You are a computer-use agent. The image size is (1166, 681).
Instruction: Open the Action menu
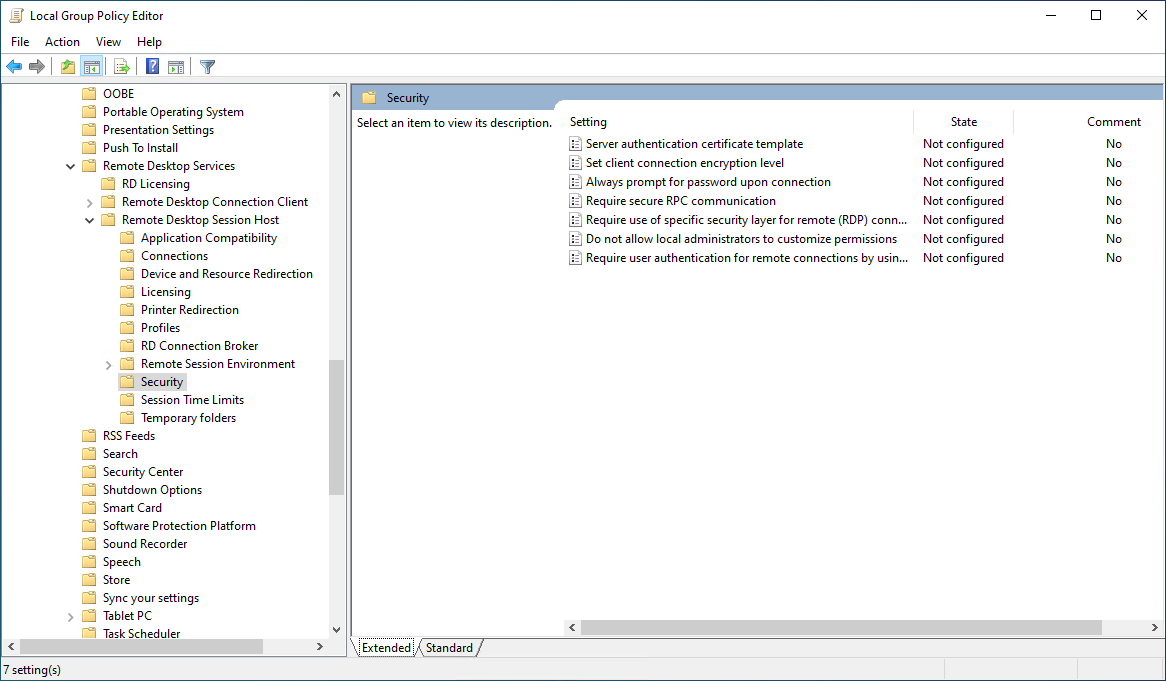pyautogui.click(x=62, y=42)
